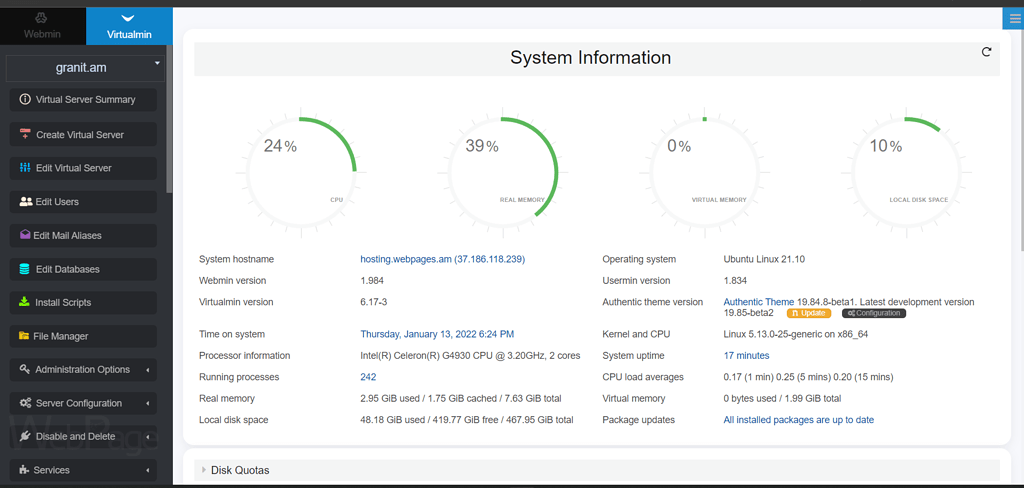This screenshot has height=488, width=1024.
Task: Open the granit.am domain dropdown
Action: (82, 68)
